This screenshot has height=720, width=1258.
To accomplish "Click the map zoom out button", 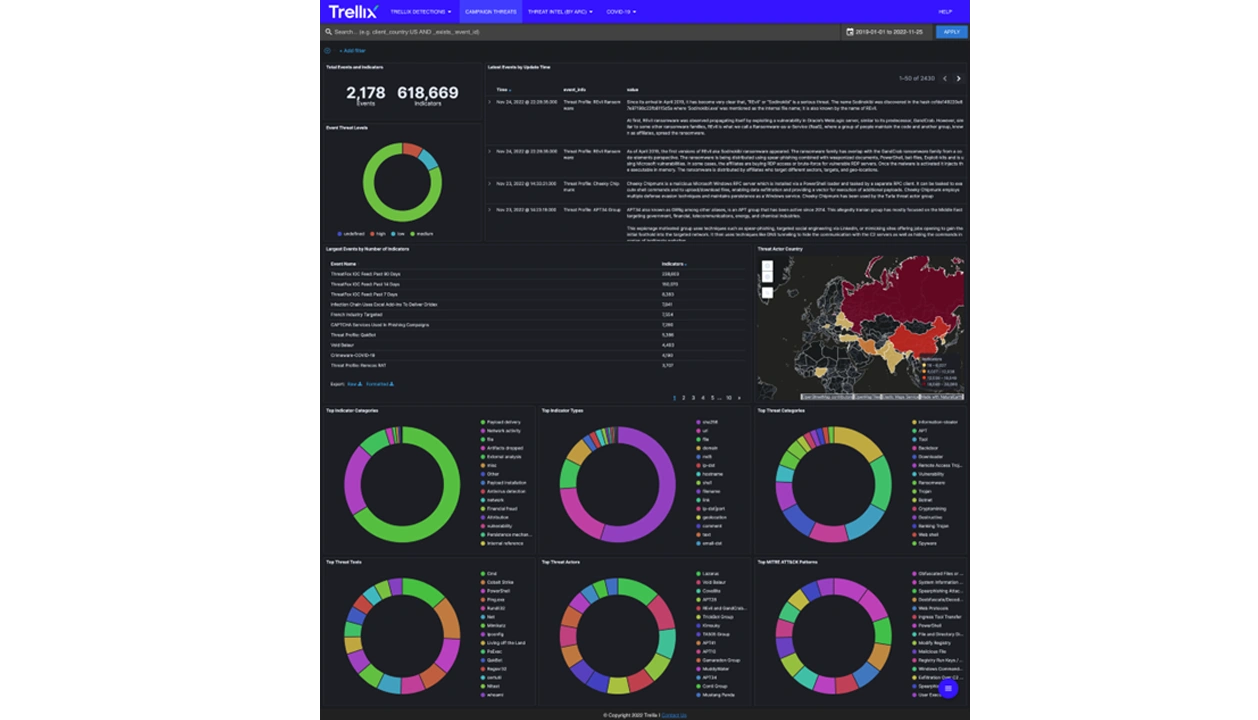I will pos(767,277).
